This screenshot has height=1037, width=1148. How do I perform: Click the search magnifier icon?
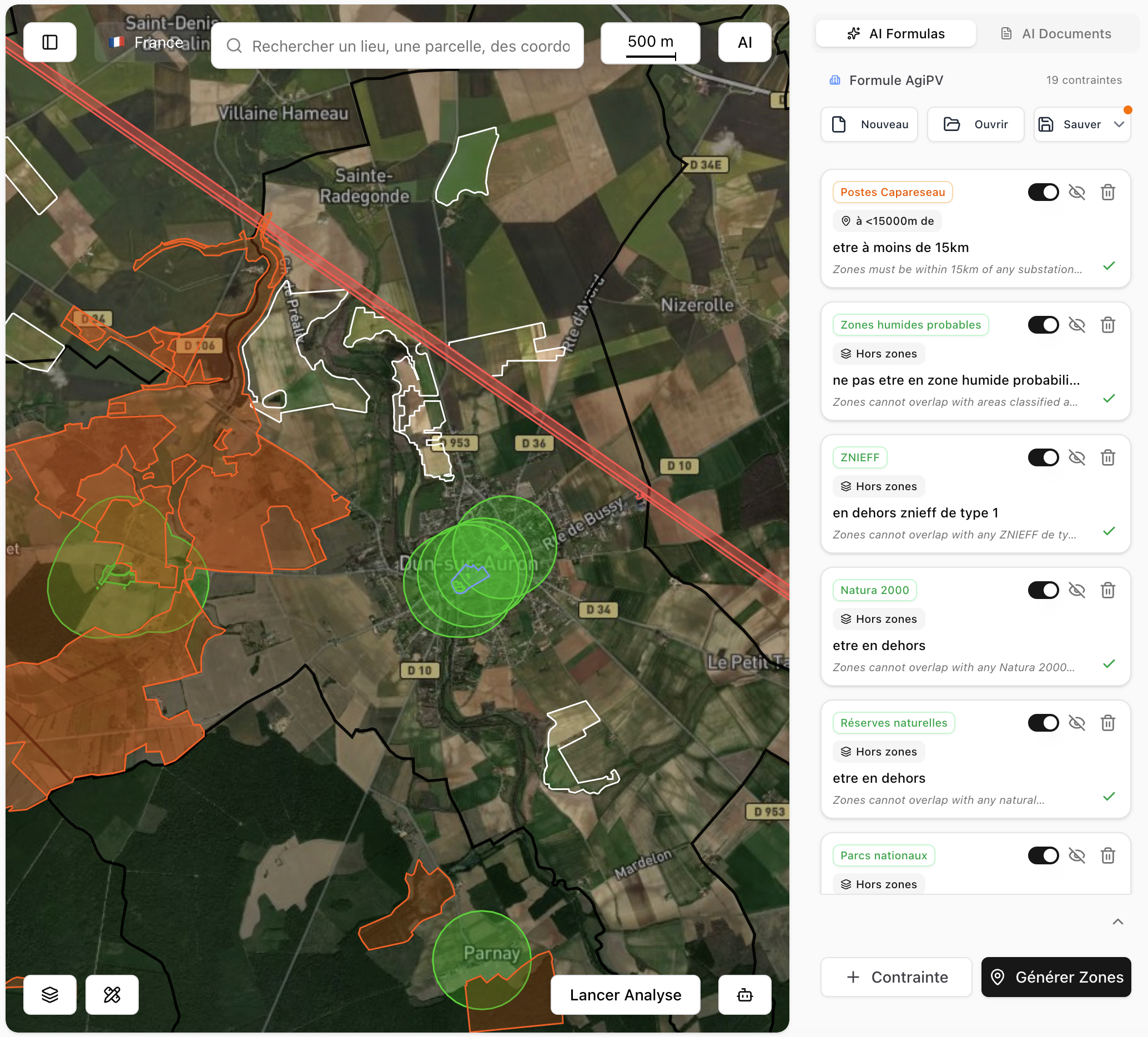tap(235, 46)
